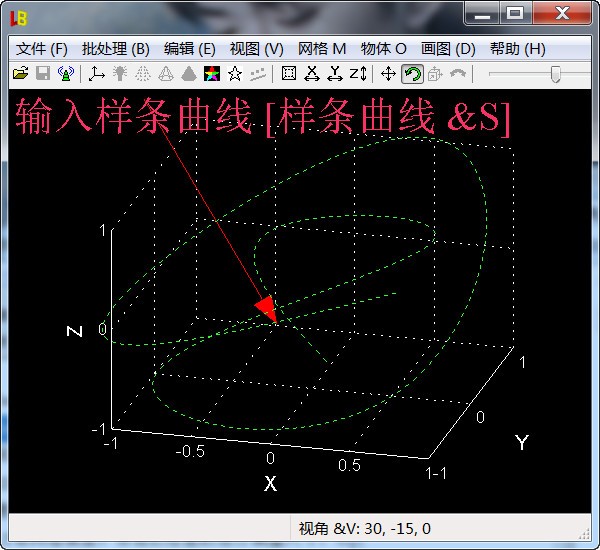
Task: Select the four-arrow pan tool
Action: coord(389,73)
